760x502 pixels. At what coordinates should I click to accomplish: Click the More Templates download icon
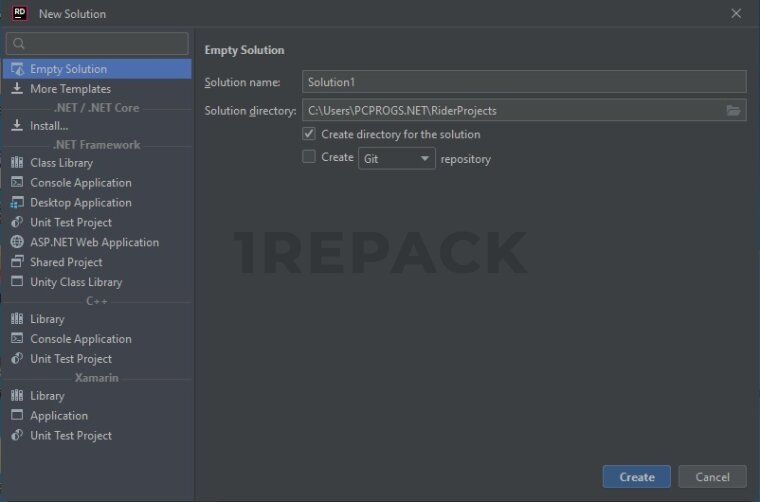tap(17, 89)
